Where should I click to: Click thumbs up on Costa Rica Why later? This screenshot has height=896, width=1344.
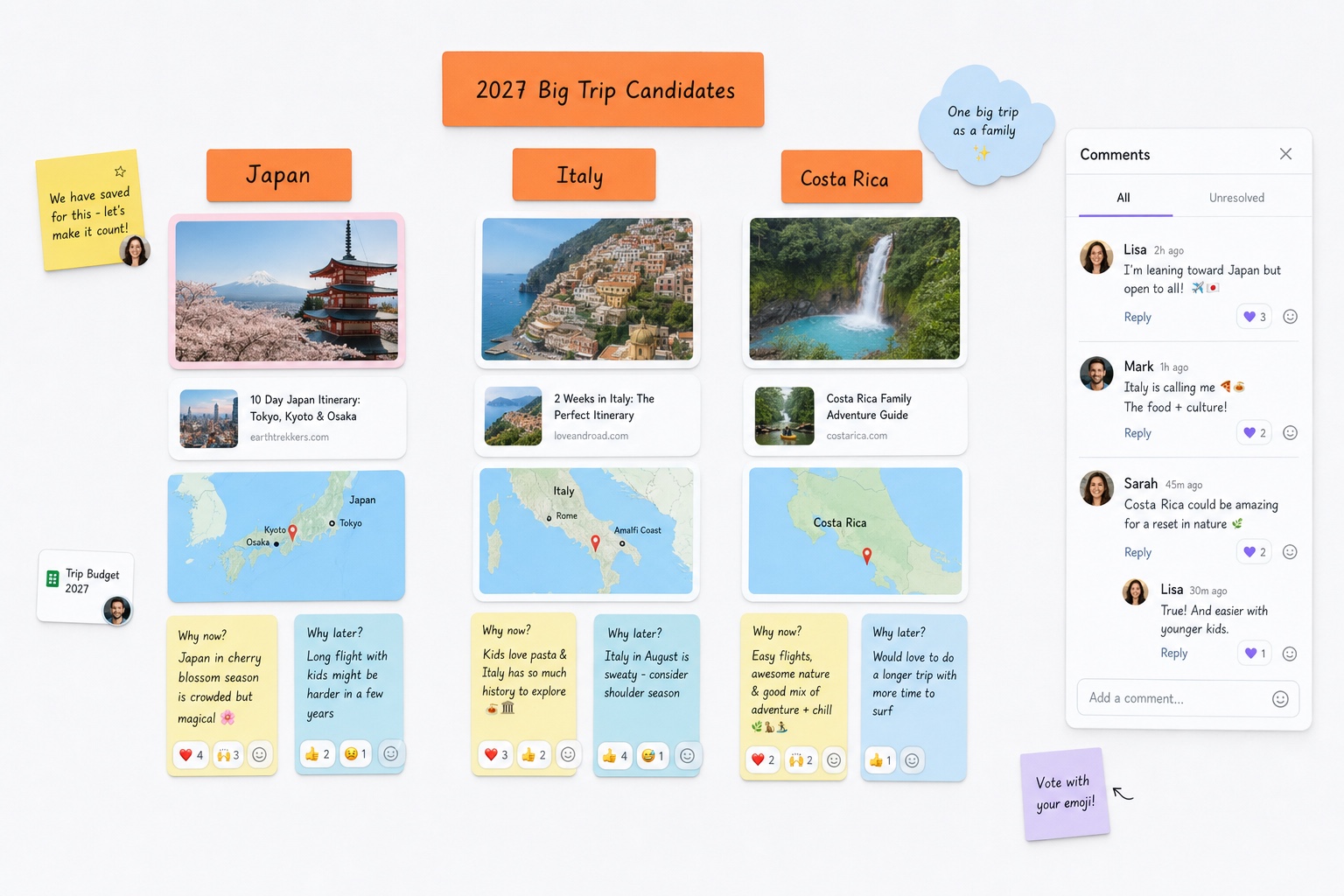point(880,760)
